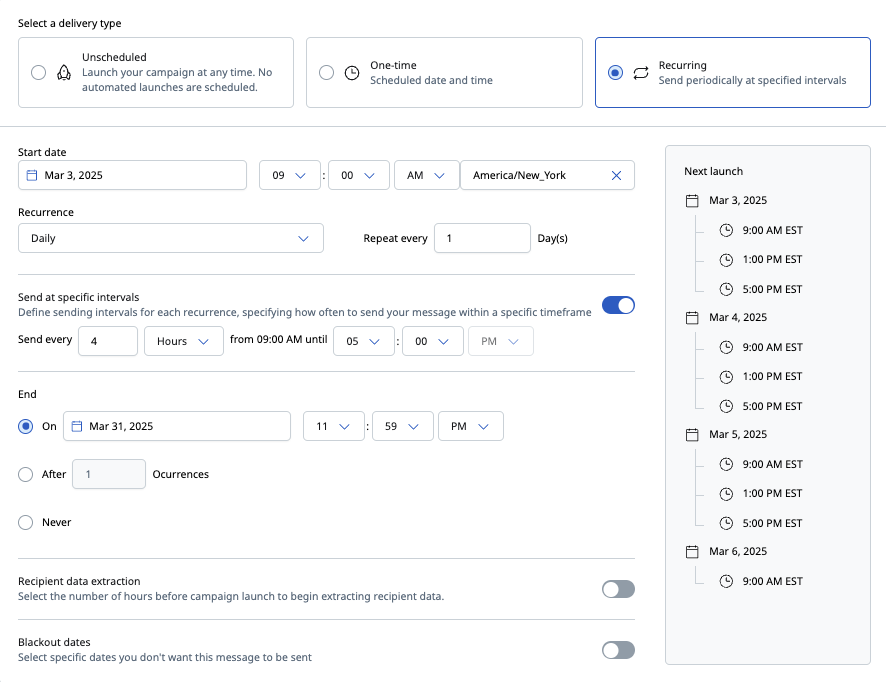The width and height of the screenshot is (886, 682).
Task: Open the Start date calendar icon
Action: [32, 175]
